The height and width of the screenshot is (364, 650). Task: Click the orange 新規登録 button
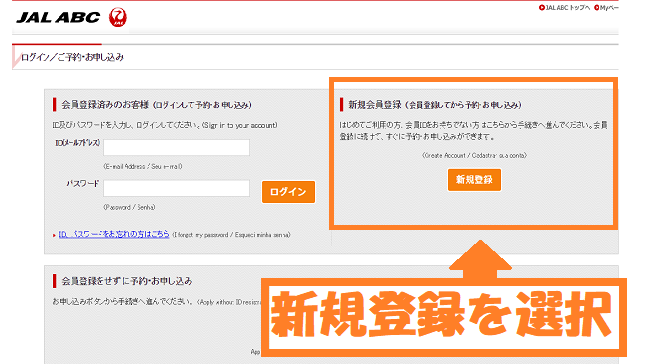click(x=474, y=180)
